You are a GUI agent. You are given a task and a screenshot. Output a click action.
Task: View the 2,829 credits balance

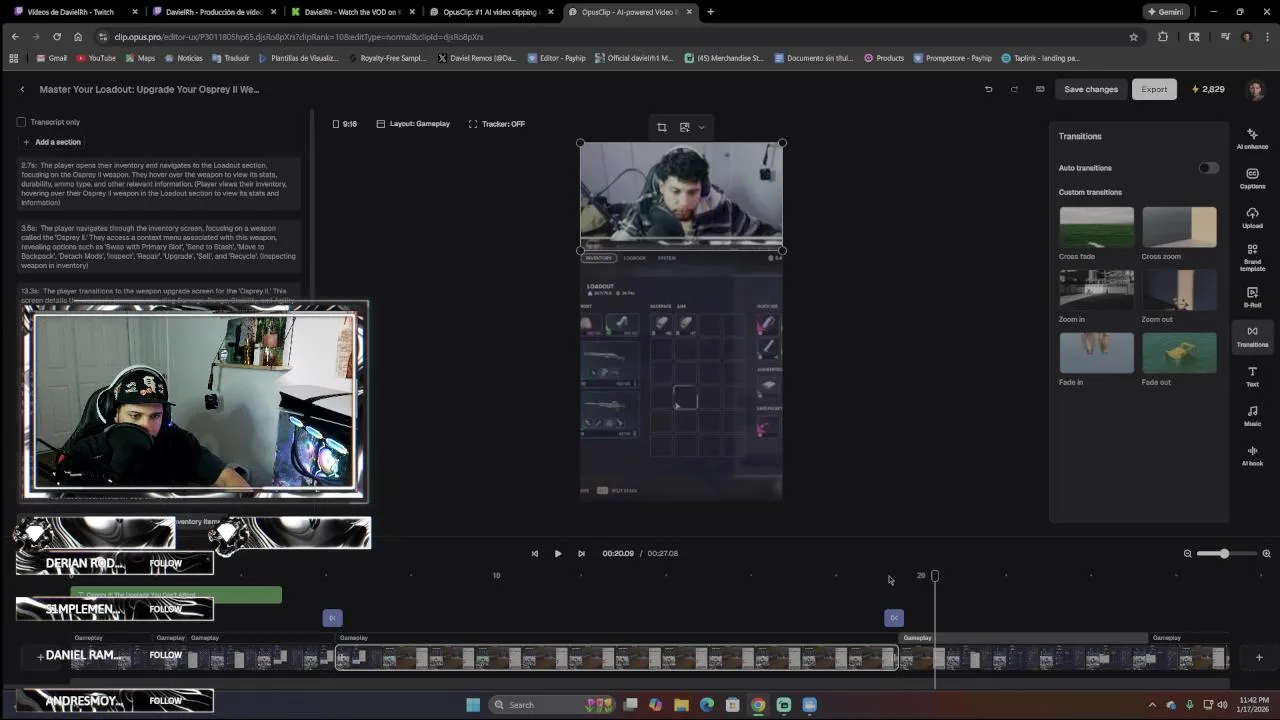pyautogui.click(x=1208, y=89)
